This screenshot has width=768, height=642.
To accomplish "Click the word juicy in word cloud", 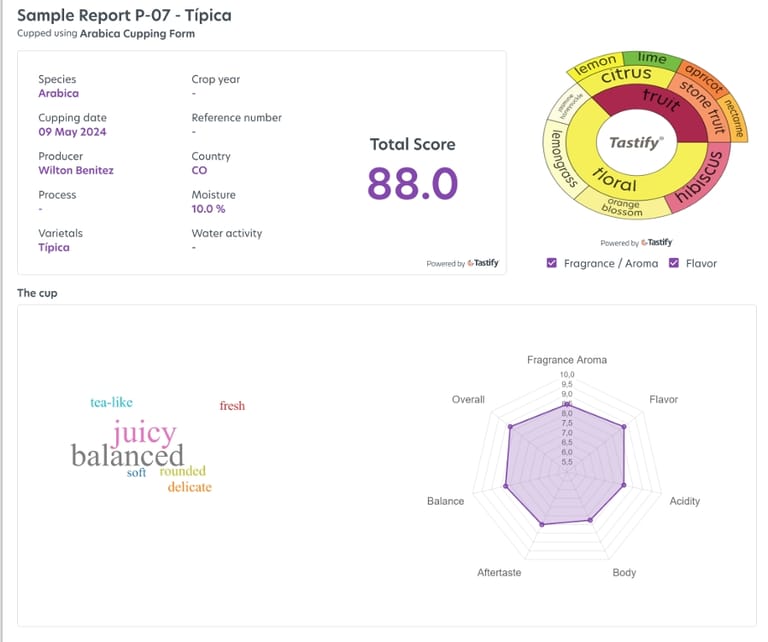I will (144, 434).
